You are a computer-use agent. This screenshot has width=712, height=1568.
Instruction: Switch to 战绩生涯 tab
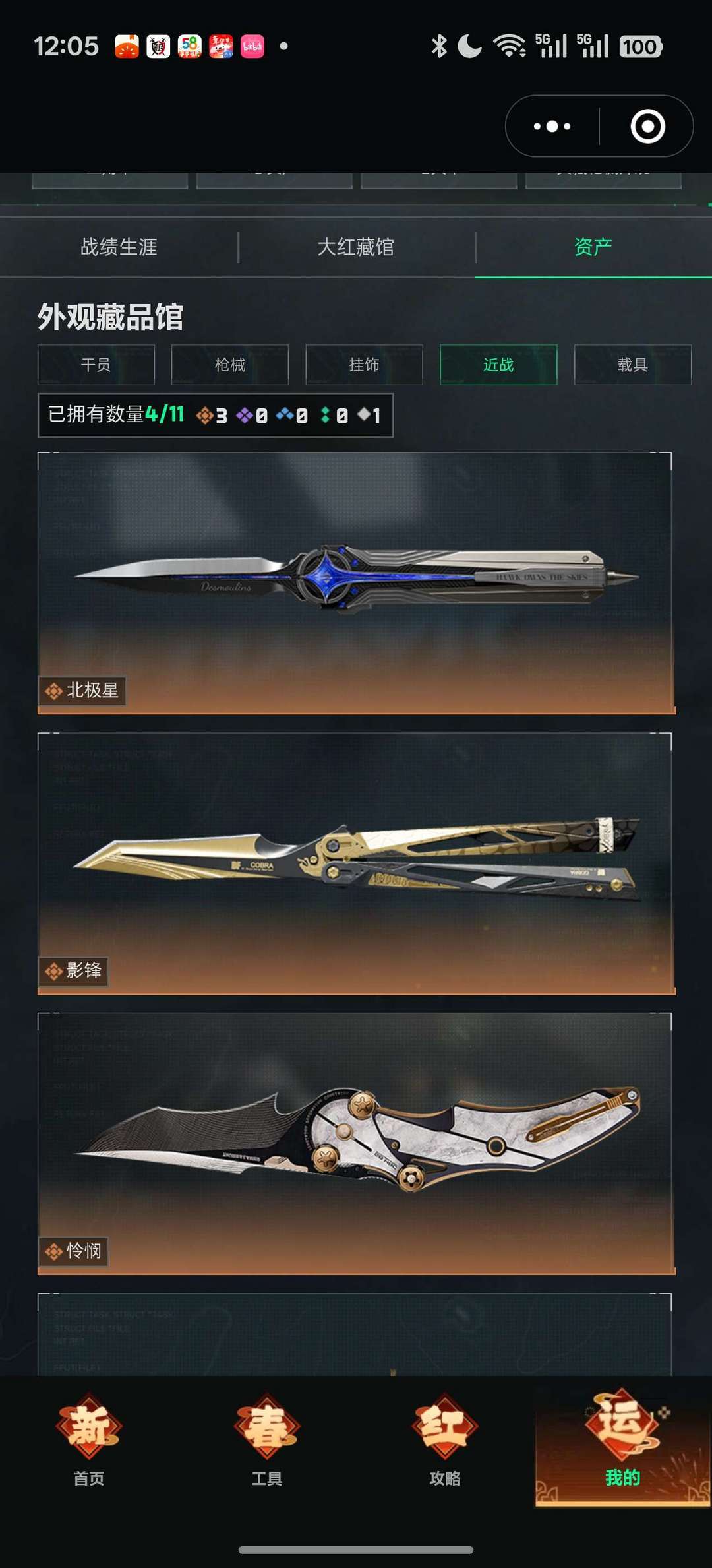(x=119, y=247)
